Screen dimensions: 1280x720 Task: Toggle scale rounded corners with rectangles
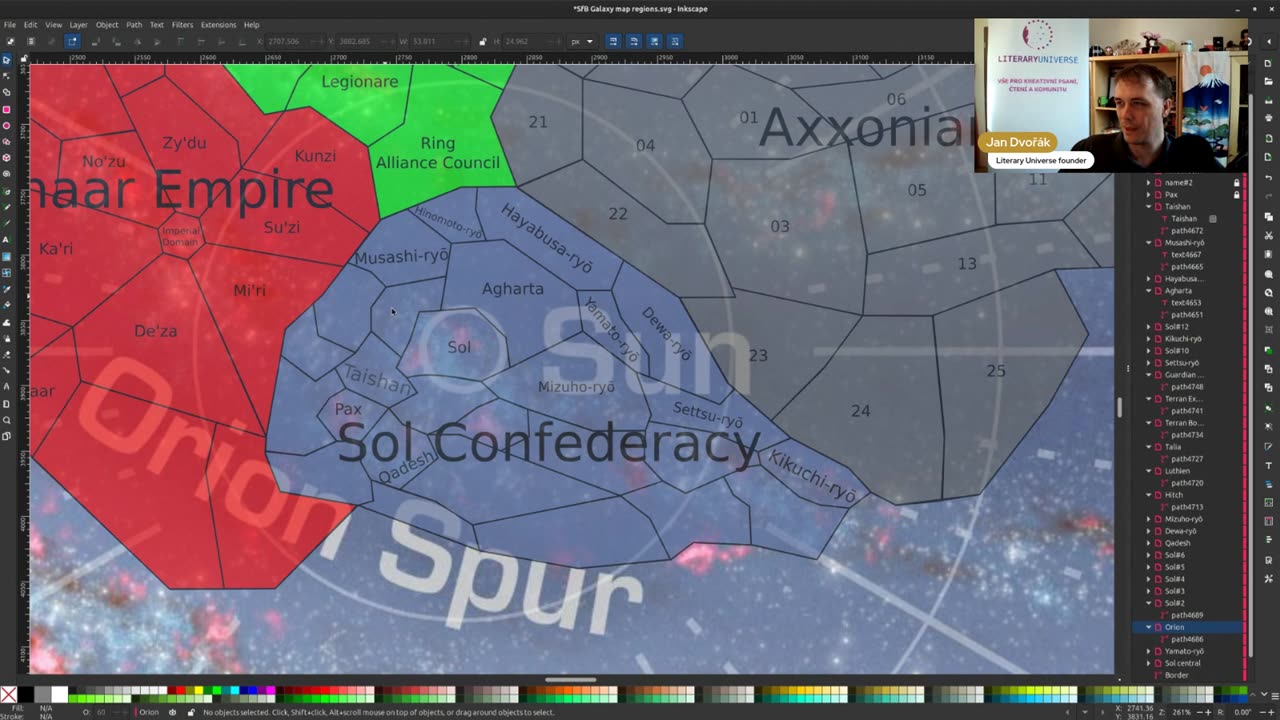pos(633,41)
